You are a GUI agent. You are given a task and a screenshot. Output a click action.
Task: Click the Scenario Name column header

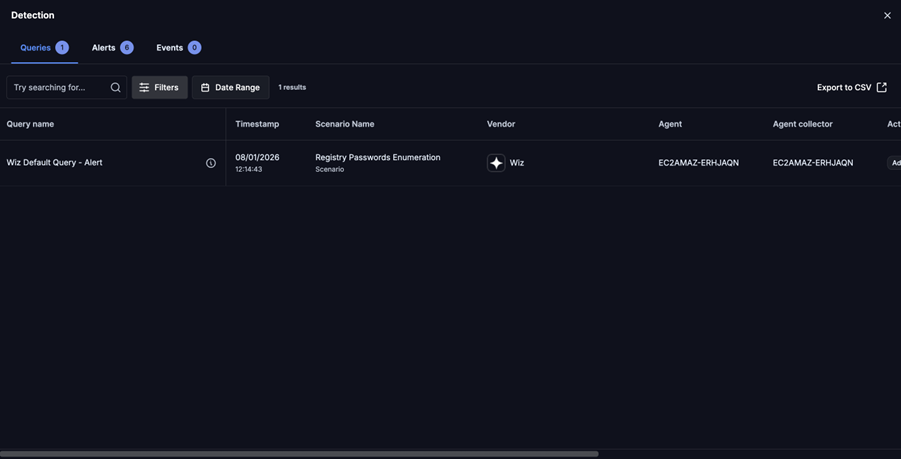pyautogui.click(x=345, y=124)
